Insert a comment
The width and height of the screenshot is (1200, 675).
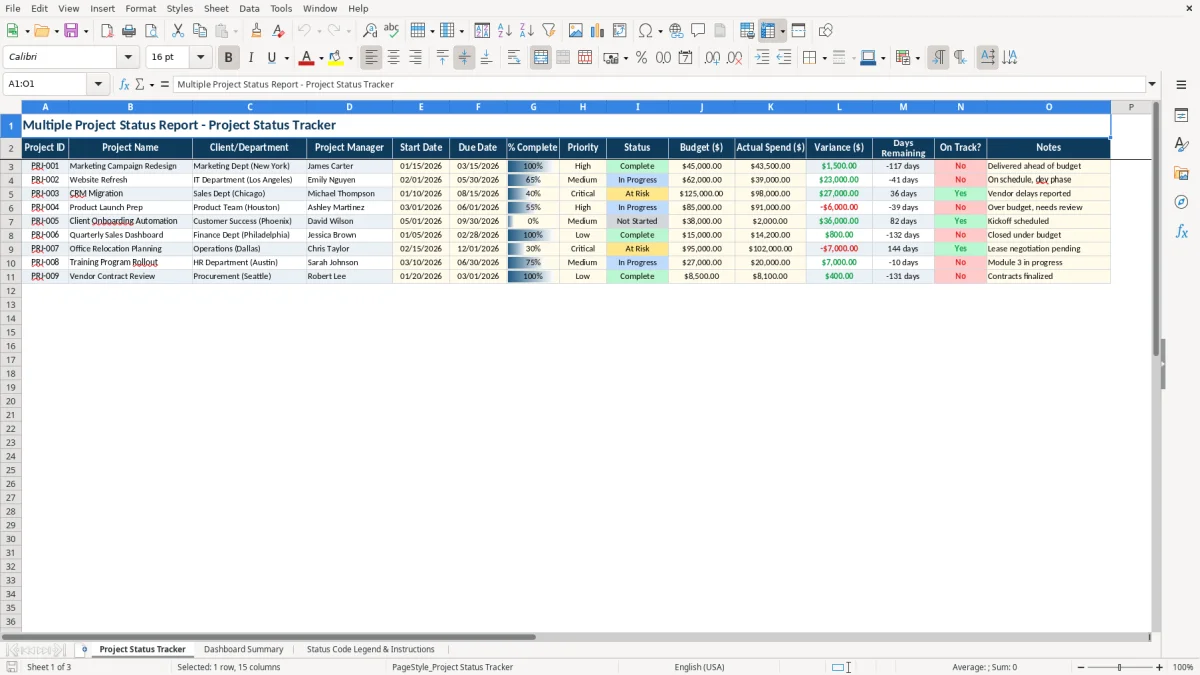[698, 31]
